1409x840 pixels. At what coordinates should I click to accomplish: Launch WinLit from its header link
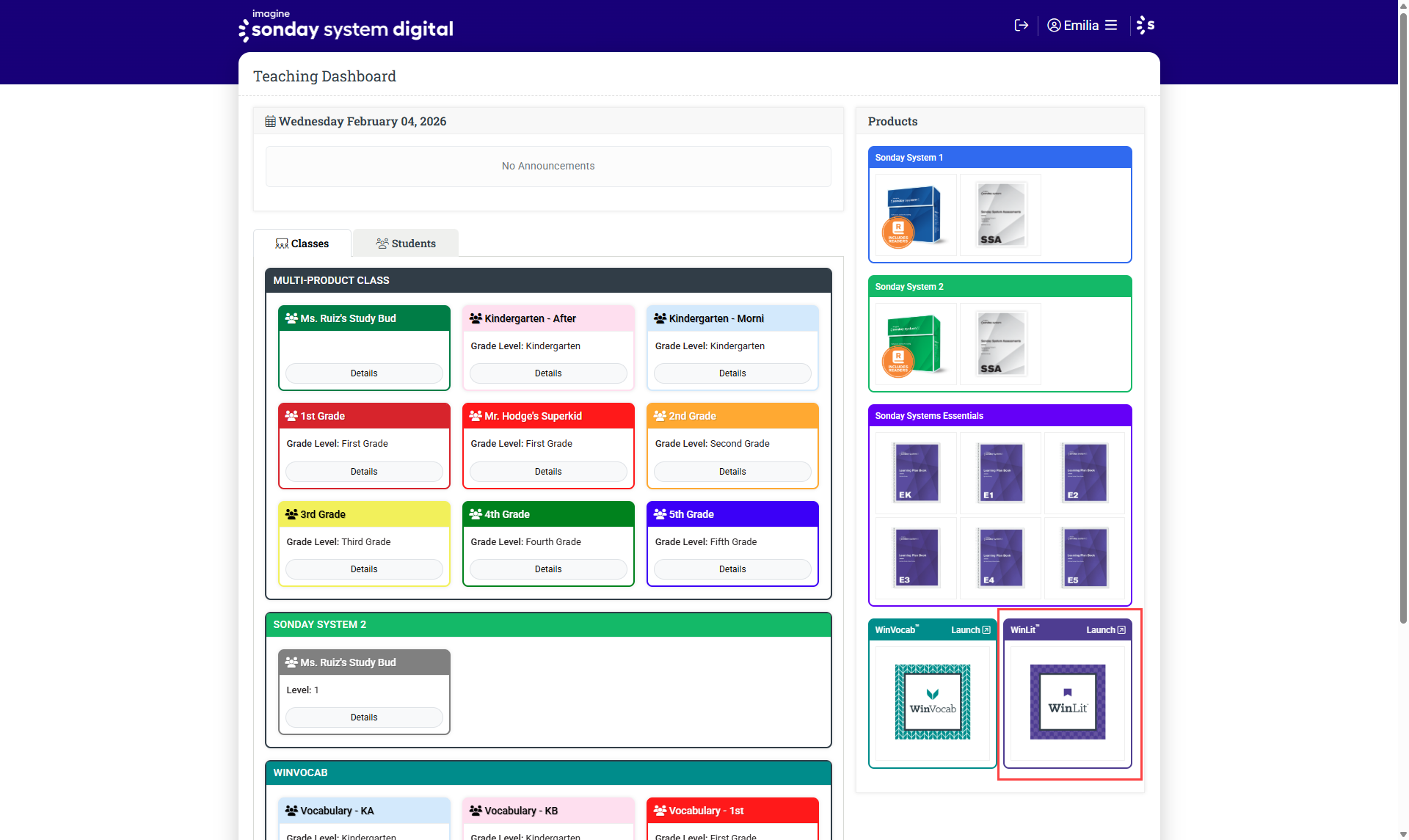(x=1105, y=630)
